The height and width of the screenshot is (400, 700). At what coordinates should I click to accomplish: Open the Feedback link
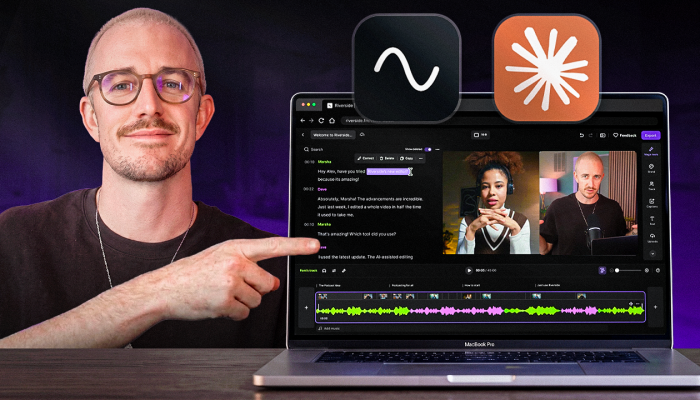point(625,135)
